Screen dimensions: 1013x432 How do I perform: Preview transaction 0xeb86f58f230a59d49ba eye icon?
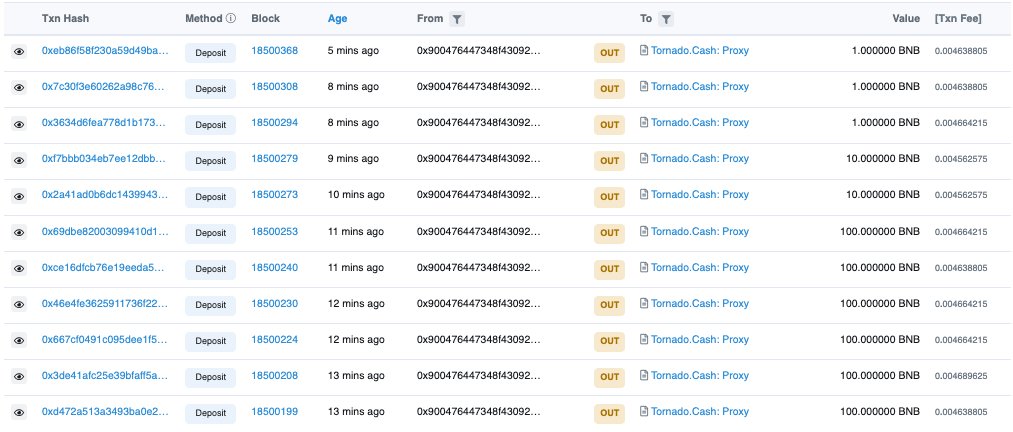pyautogui.click(x=19, y=52)
